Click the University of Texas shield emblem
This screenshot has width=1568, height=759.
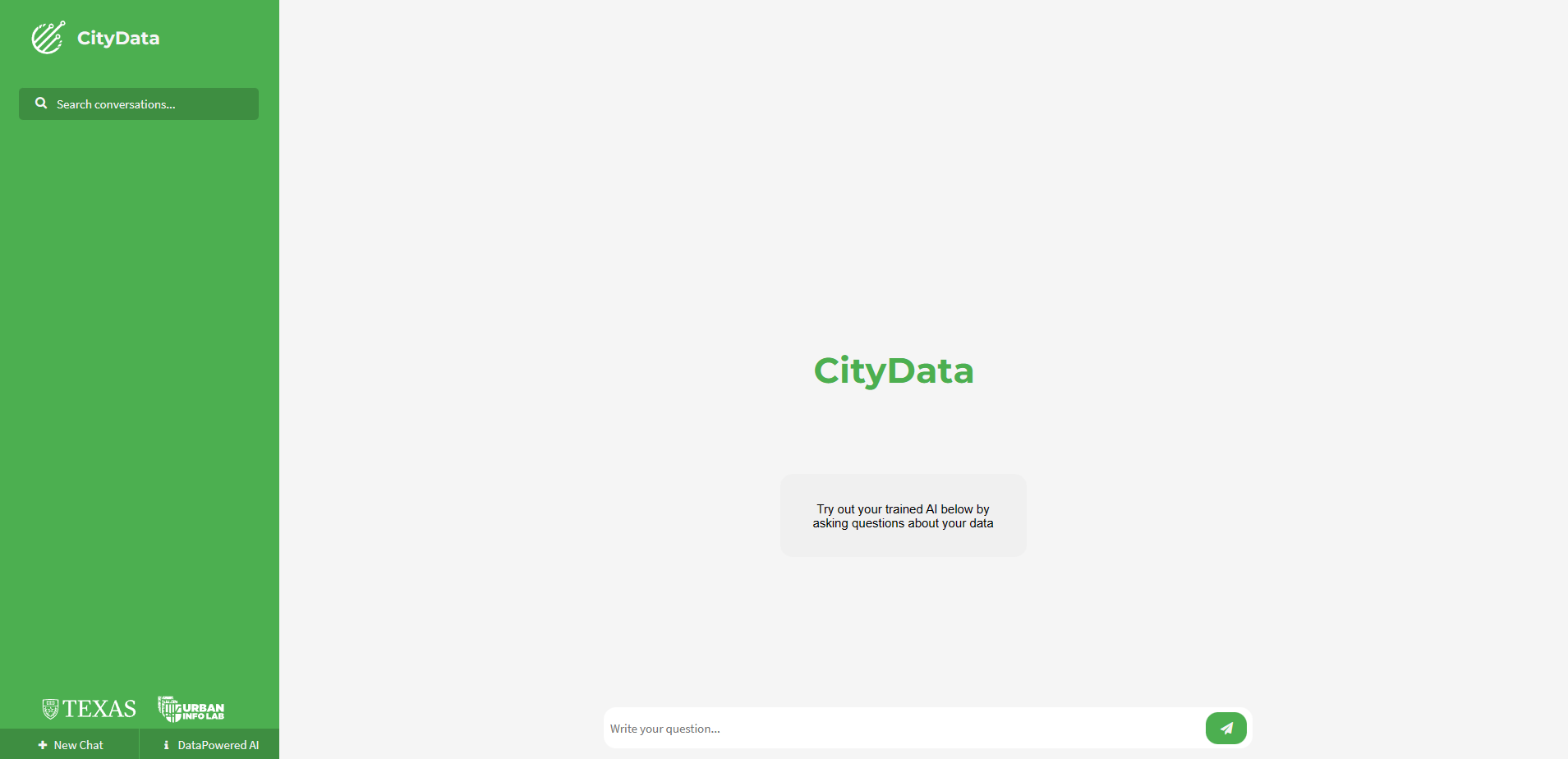[x=50, y=709]
